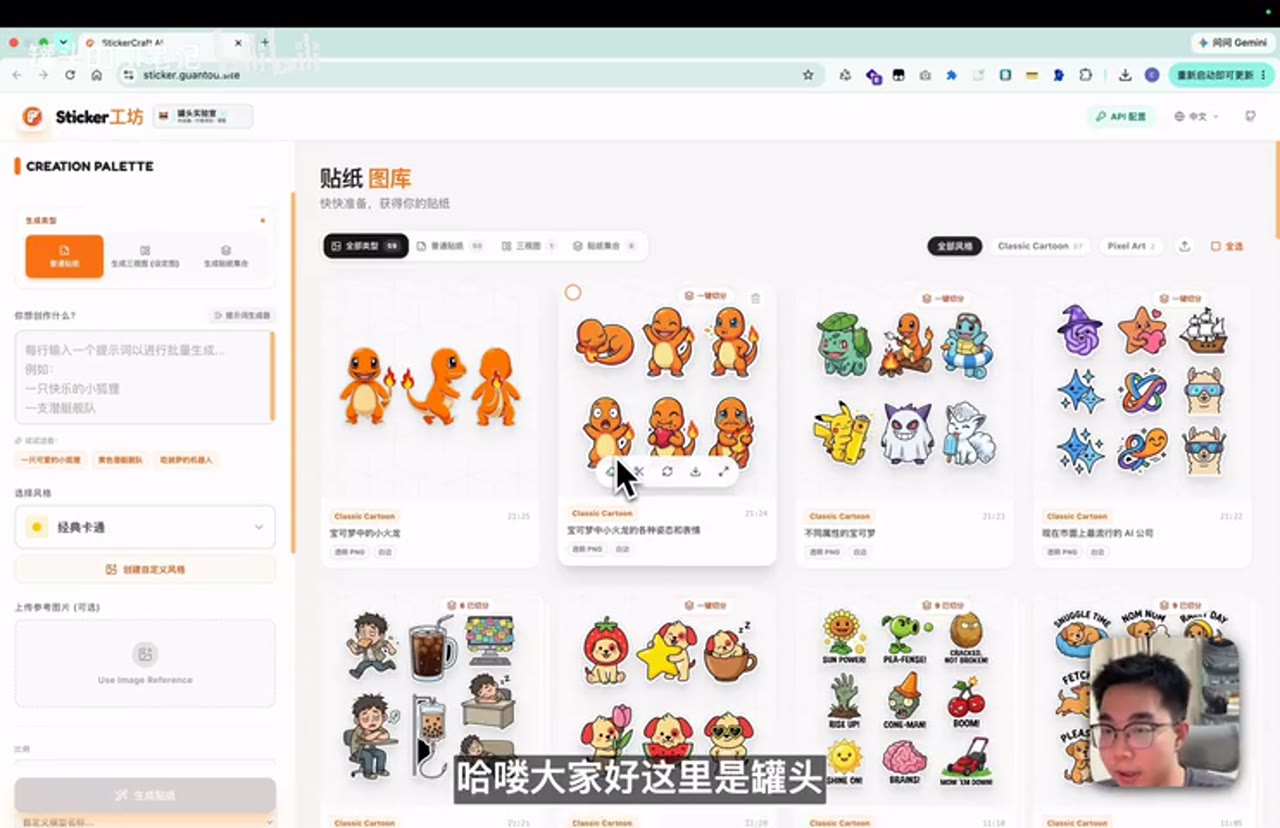The height and width of the screenshot is (828, 1280).
Task: Toggle the 全选 select-all checkbox
Action: (x=1227, y=246)
